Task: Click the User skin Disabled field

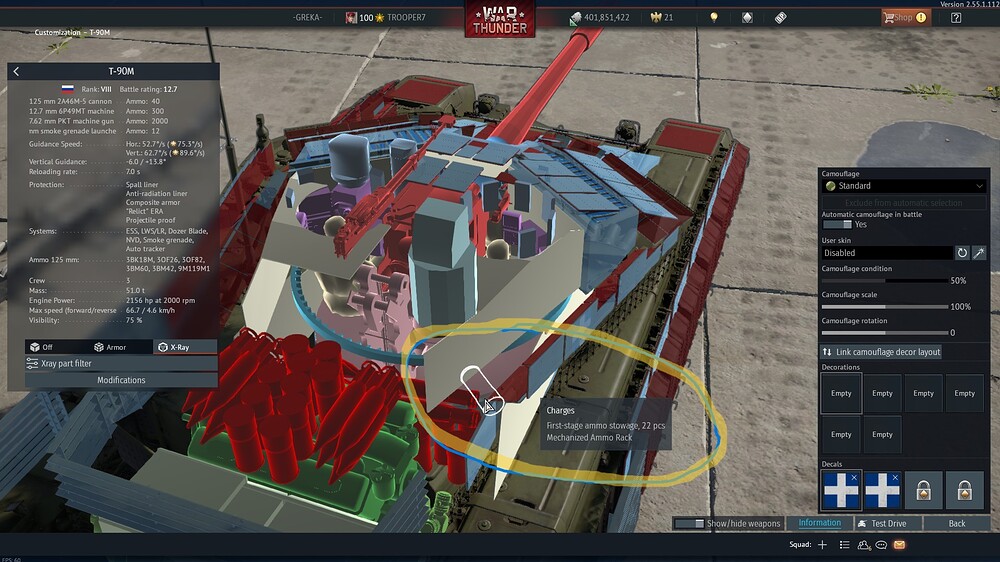Action: click(x=886, y=253)
